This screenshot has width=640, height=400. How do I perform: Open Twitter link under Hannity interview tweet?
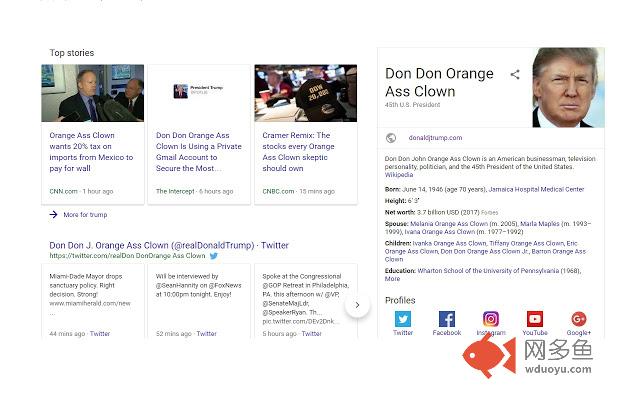[207, 333]
